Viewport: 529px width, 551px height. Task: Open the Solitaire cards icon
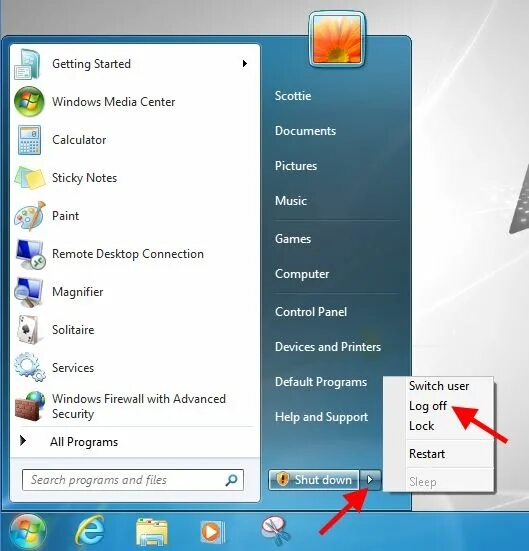[x=28, y=330]
